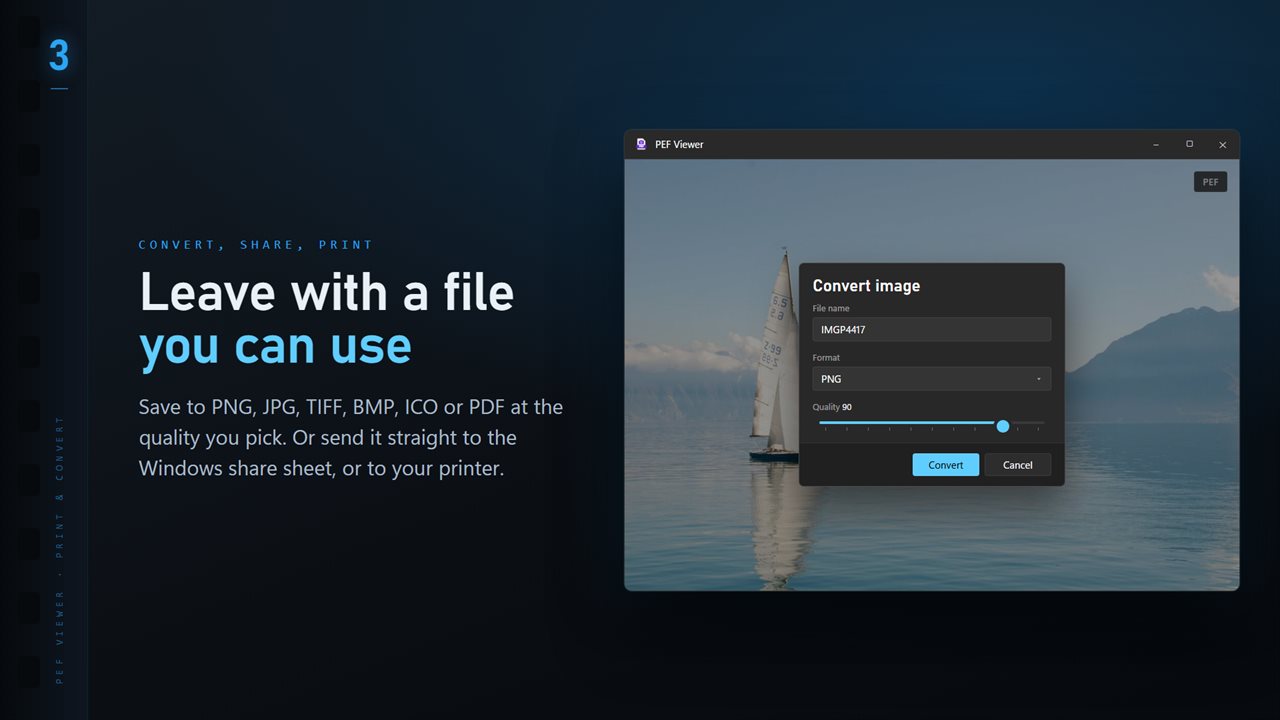Click the 'PEF Viewer' title text

pyautogui.click(x=679, y=145)
